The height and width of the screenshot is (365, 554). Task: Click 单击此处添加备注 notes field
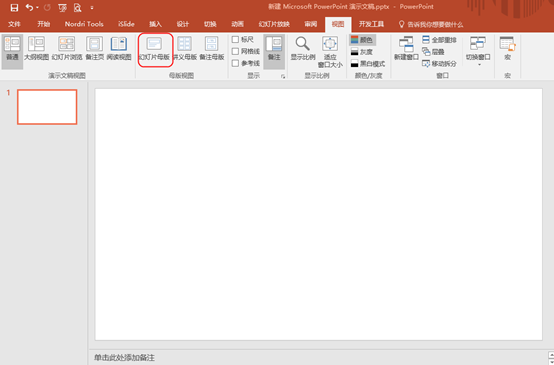(x=124, y=358)
